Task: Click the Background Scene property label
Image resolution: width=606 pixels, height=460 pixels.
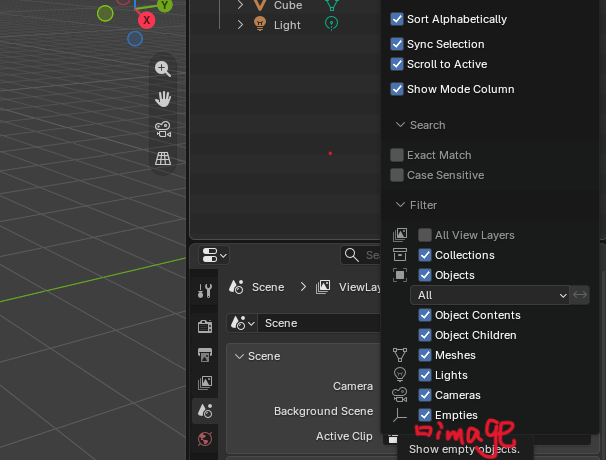Action: tap(323, 411)
